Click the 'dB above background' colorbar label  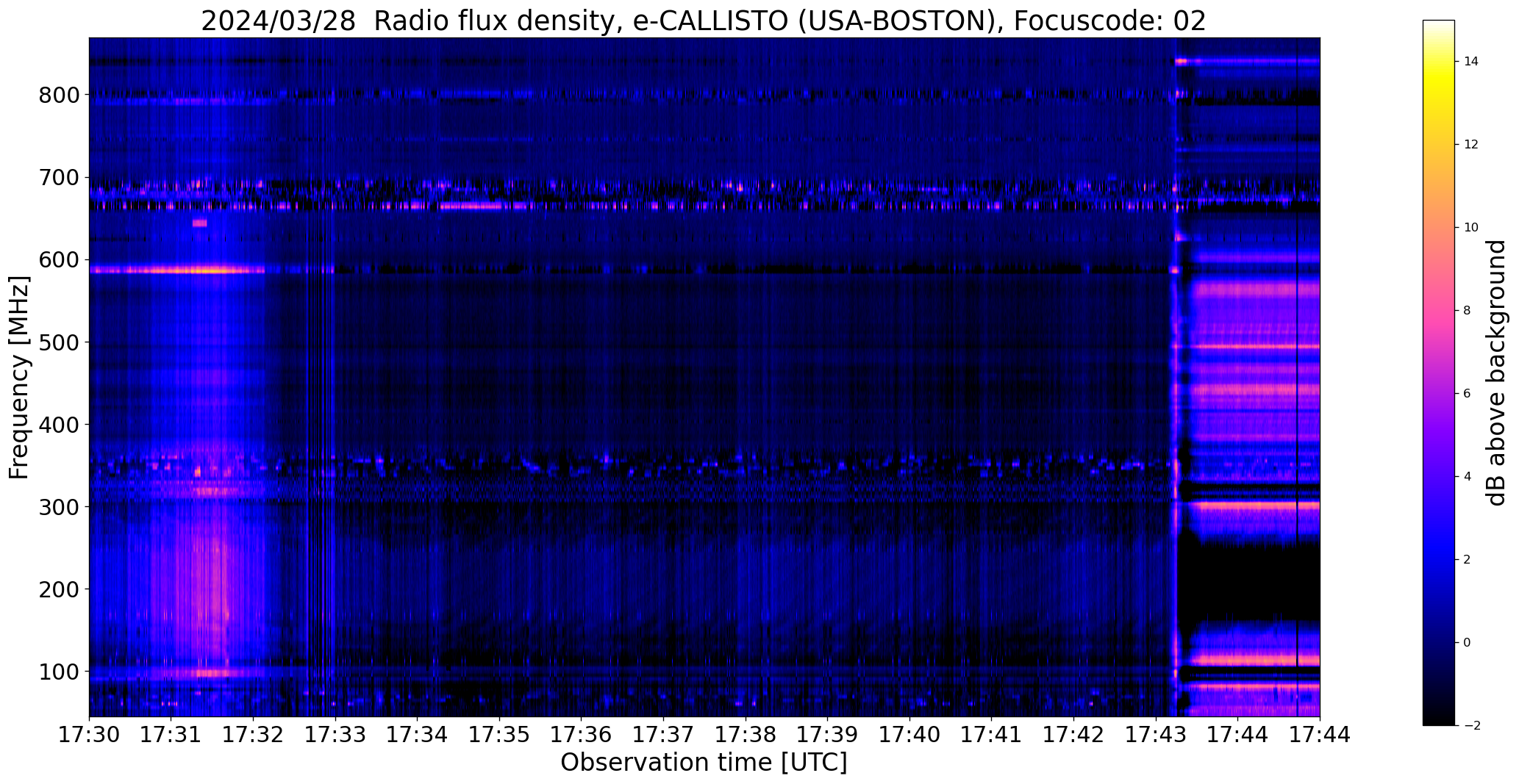1496,373
